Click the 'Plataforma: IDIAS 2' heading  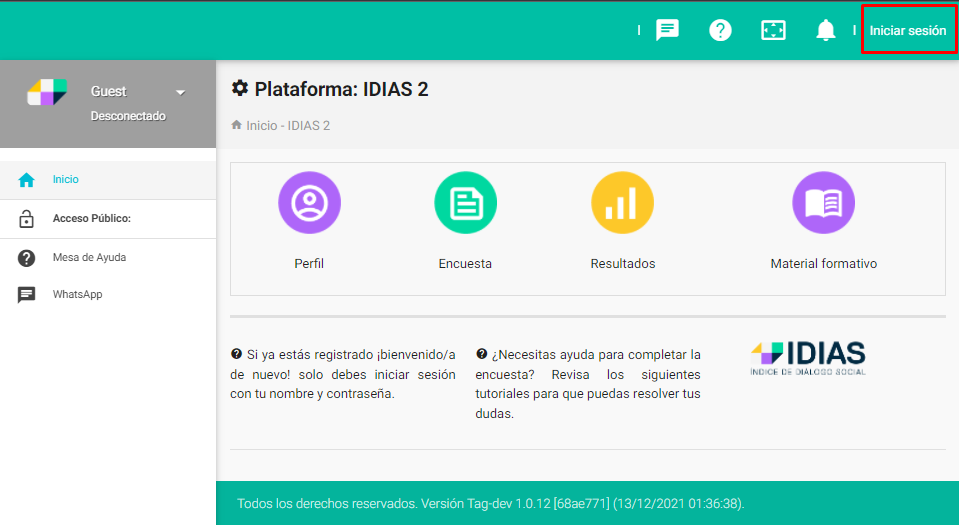(x=341, y=89)
